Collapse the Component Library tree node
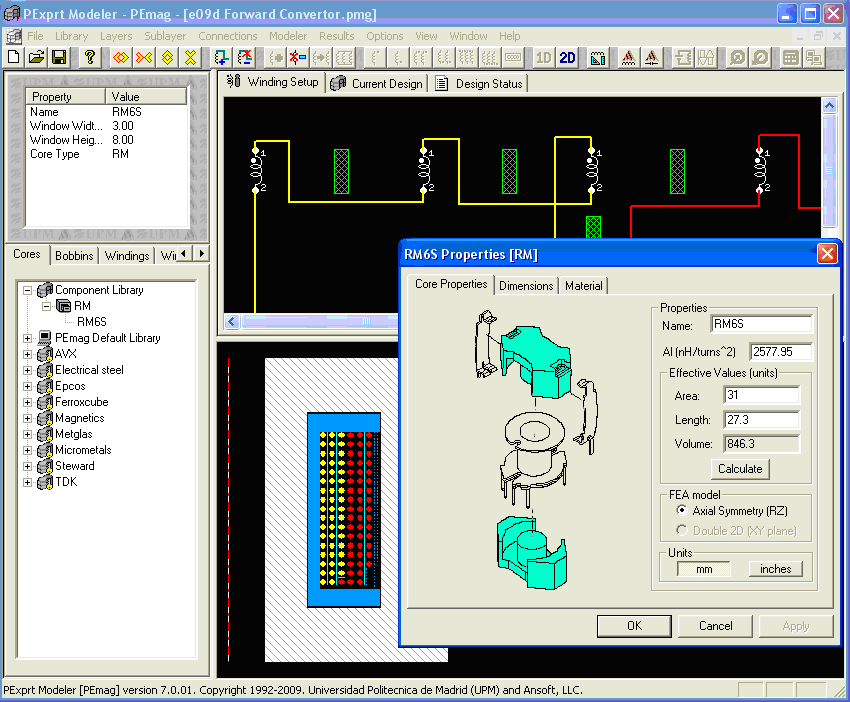850x702 pixels. pyautogui.click(x=27, y=291)
